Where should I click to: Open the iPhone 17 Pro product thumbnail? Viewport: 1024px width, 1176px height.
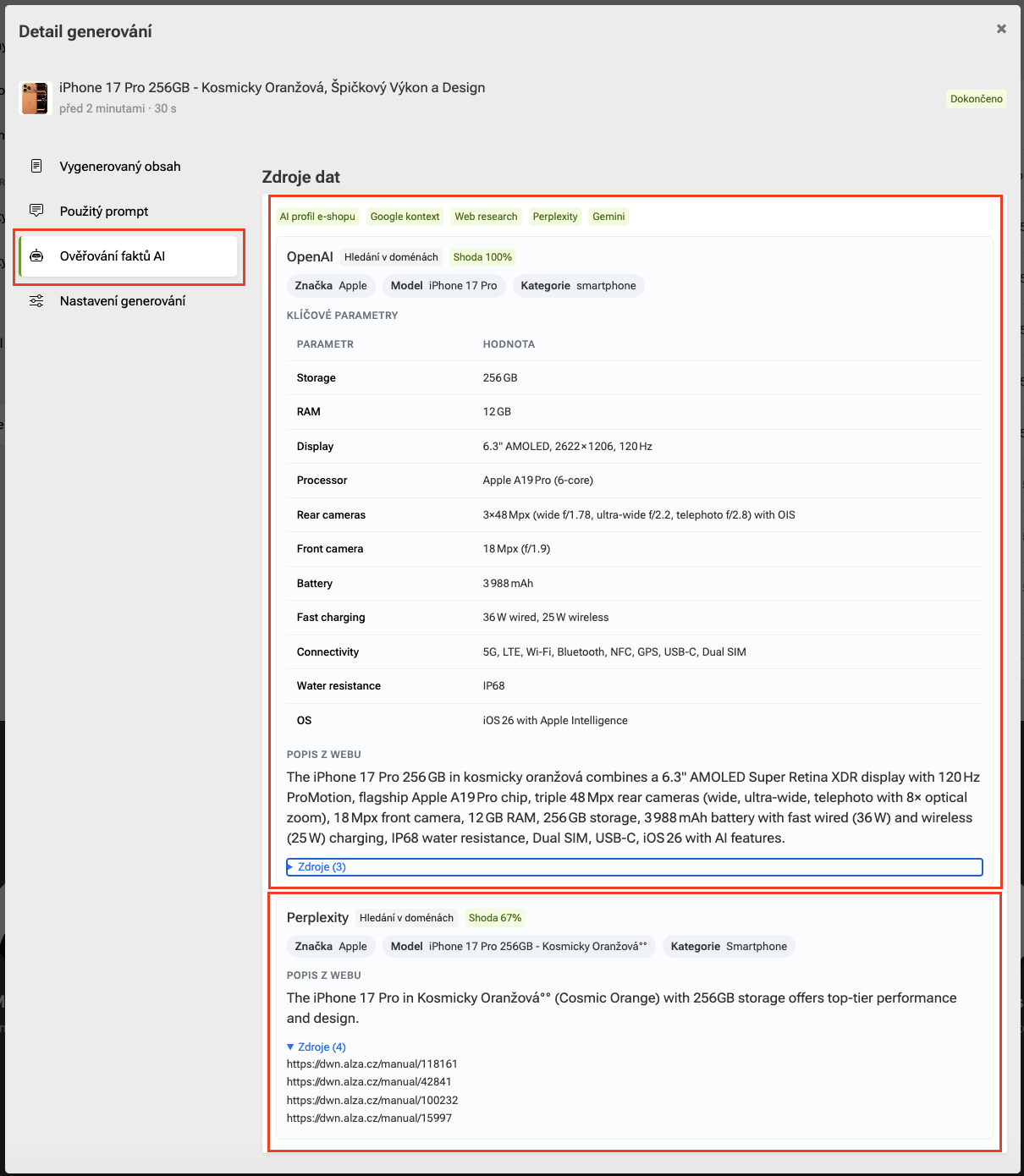pos(36,98)
